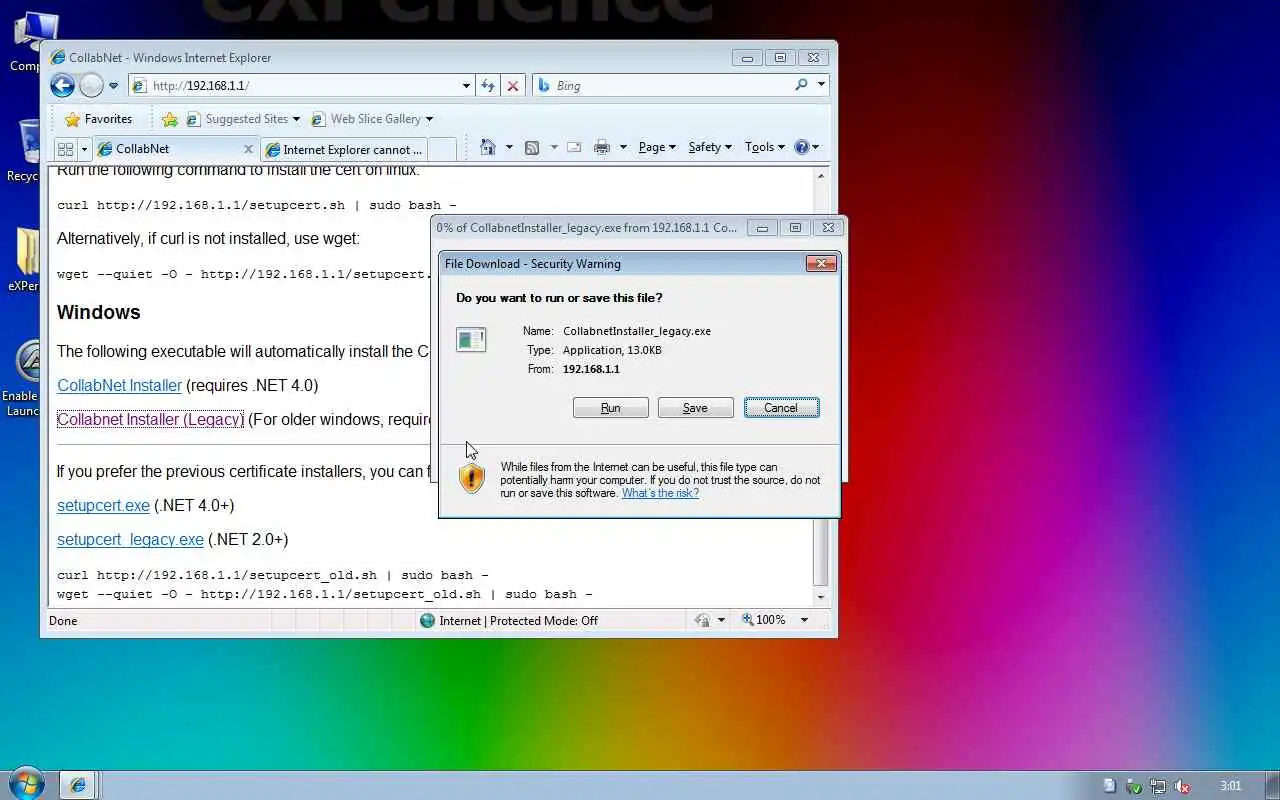The width and height of the screenshot is (1280, 800).
Task: Click the Internet Explorer taskbar button
Action: (x=78, y=785)
